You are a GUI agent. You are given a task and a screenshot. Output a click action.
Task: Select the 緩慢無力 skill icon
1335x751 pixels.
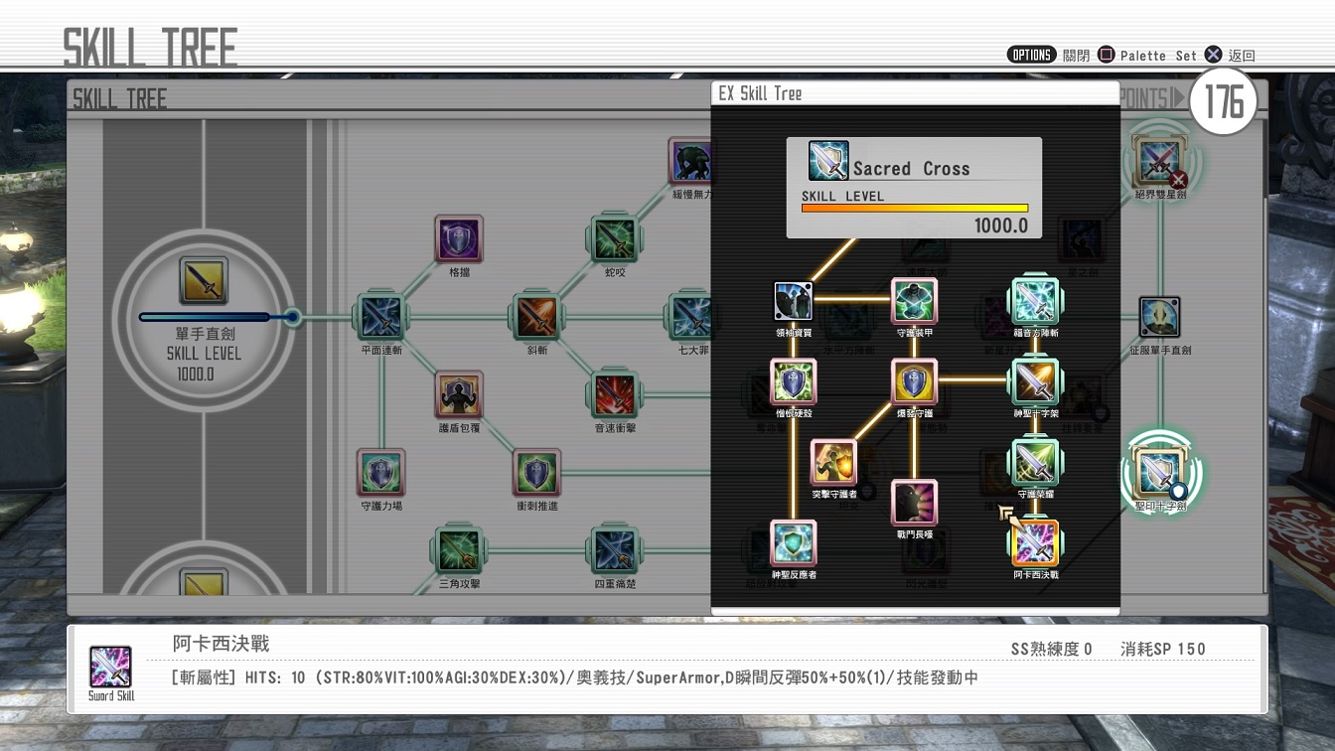[691, 161]
